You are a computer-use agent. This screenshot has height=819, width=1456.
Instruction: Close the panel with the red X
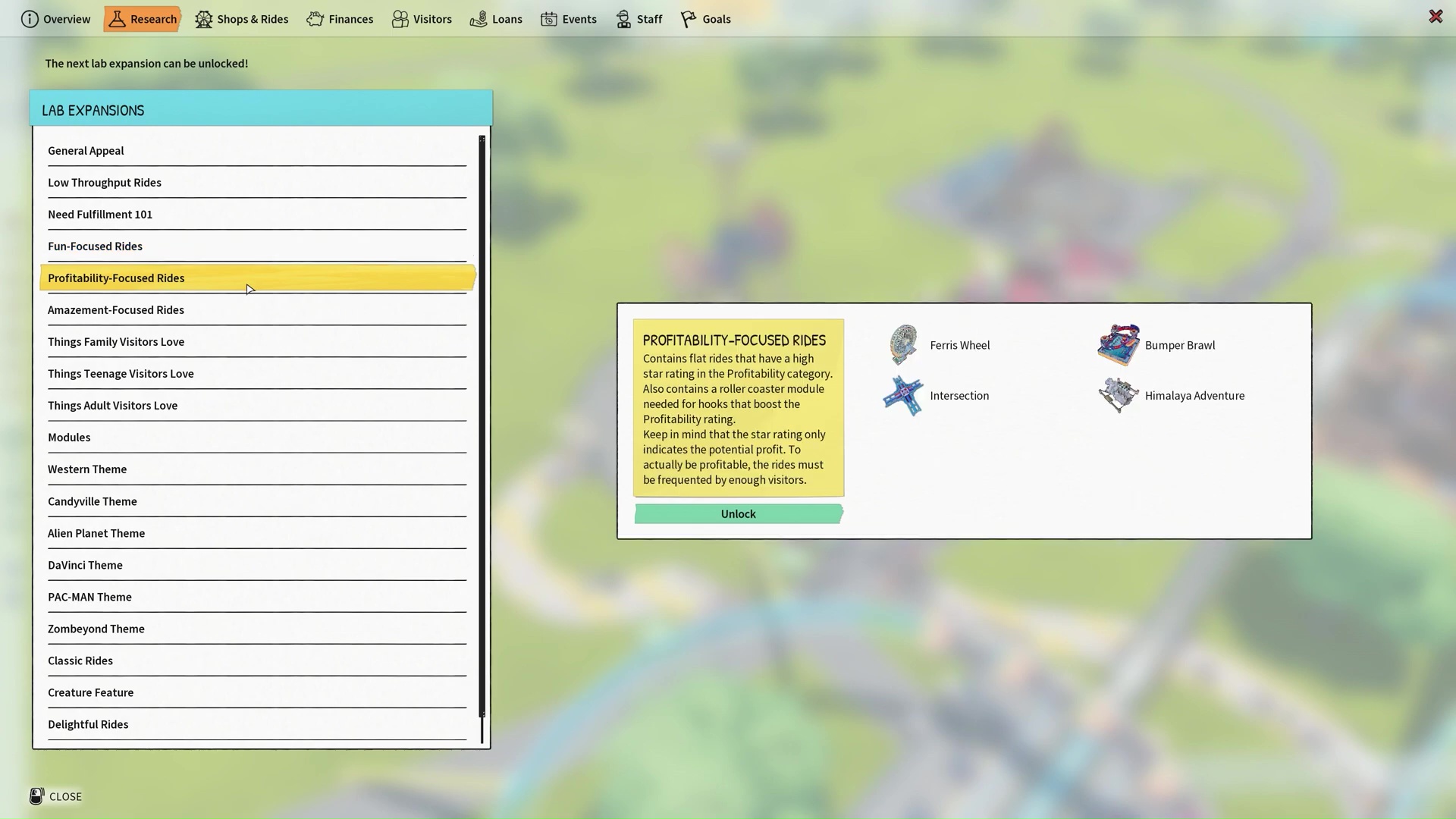[1435, 17]
